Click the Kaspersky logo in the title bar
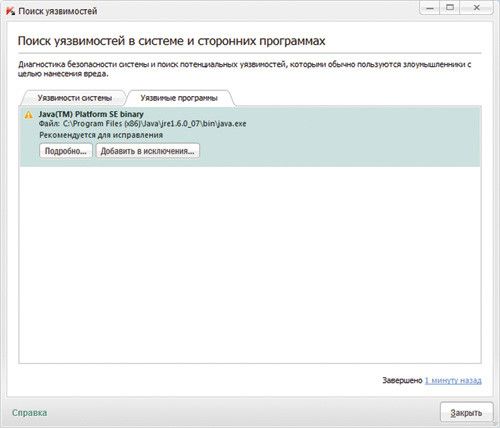 pyautogui.click(x=10, y=11)
